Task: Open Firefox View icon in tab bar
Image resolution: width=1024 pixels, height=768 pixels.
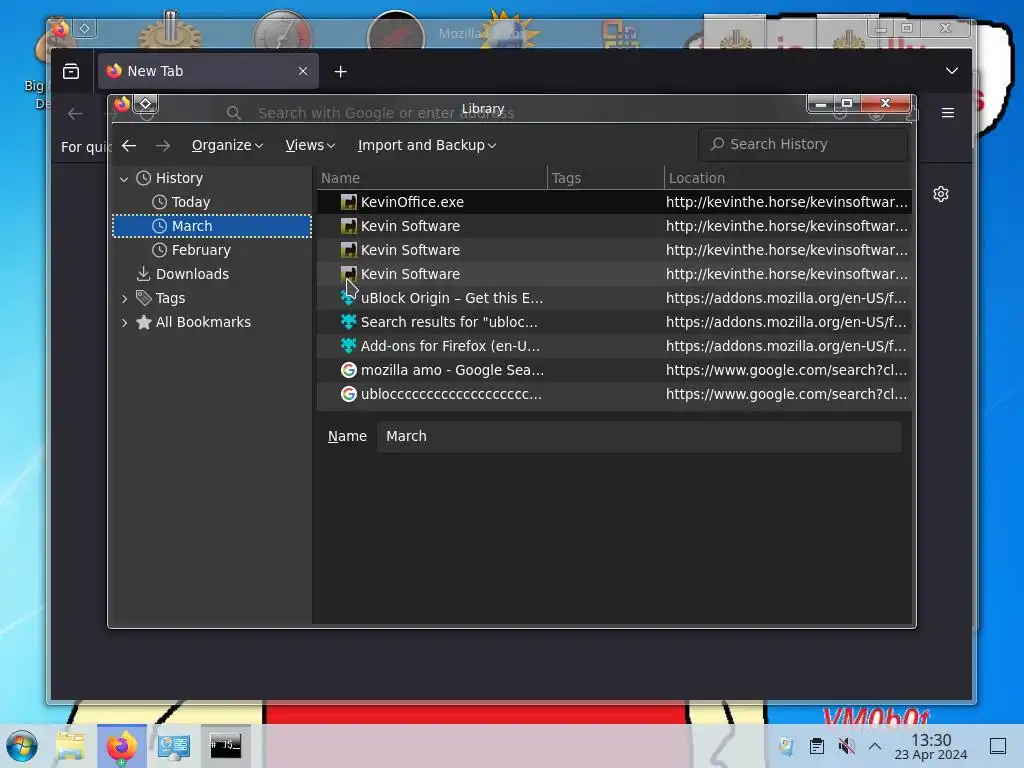Action: (x=71, y=71)
